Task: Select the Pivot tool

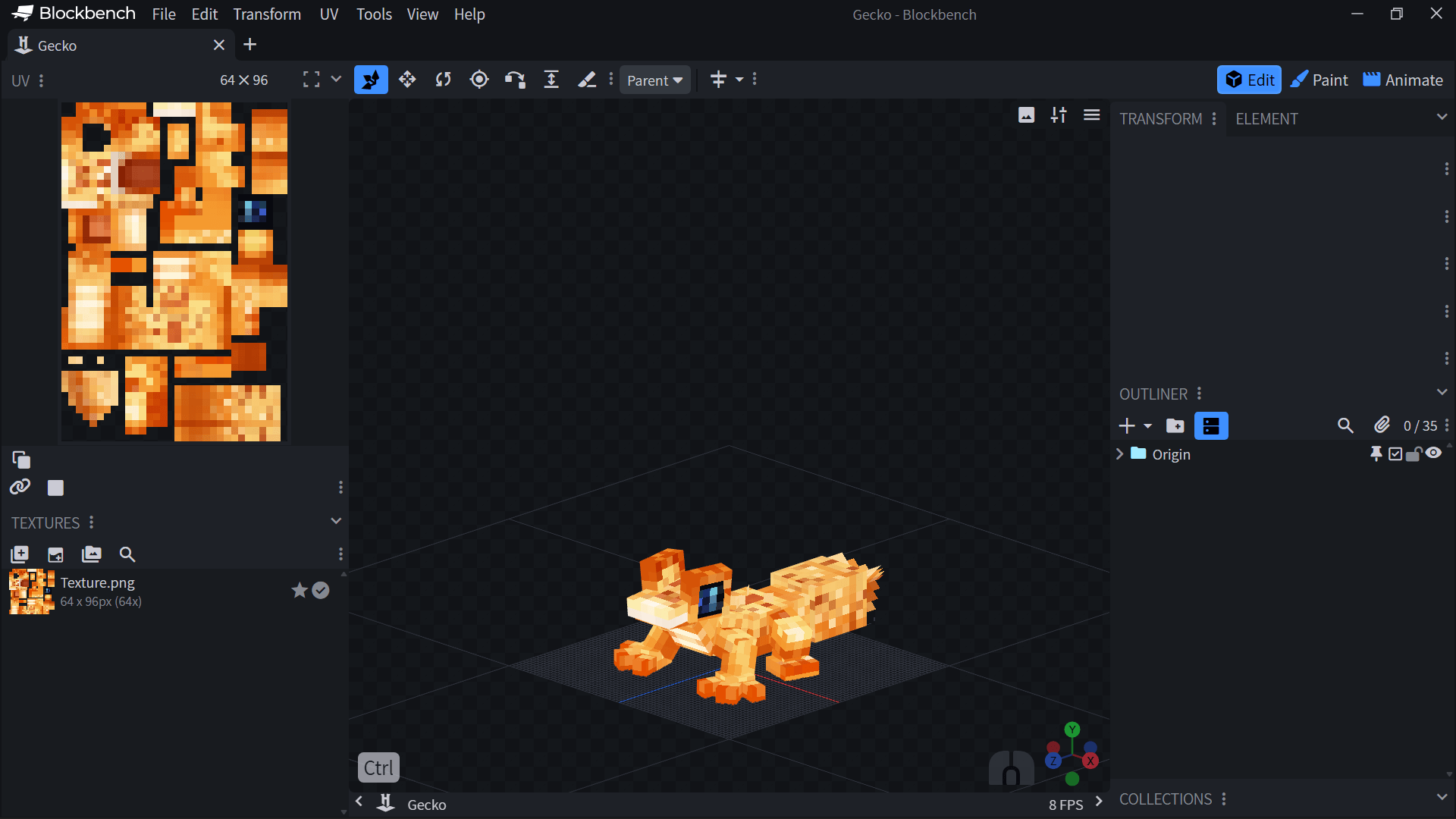Action: (x=479, y=80)
